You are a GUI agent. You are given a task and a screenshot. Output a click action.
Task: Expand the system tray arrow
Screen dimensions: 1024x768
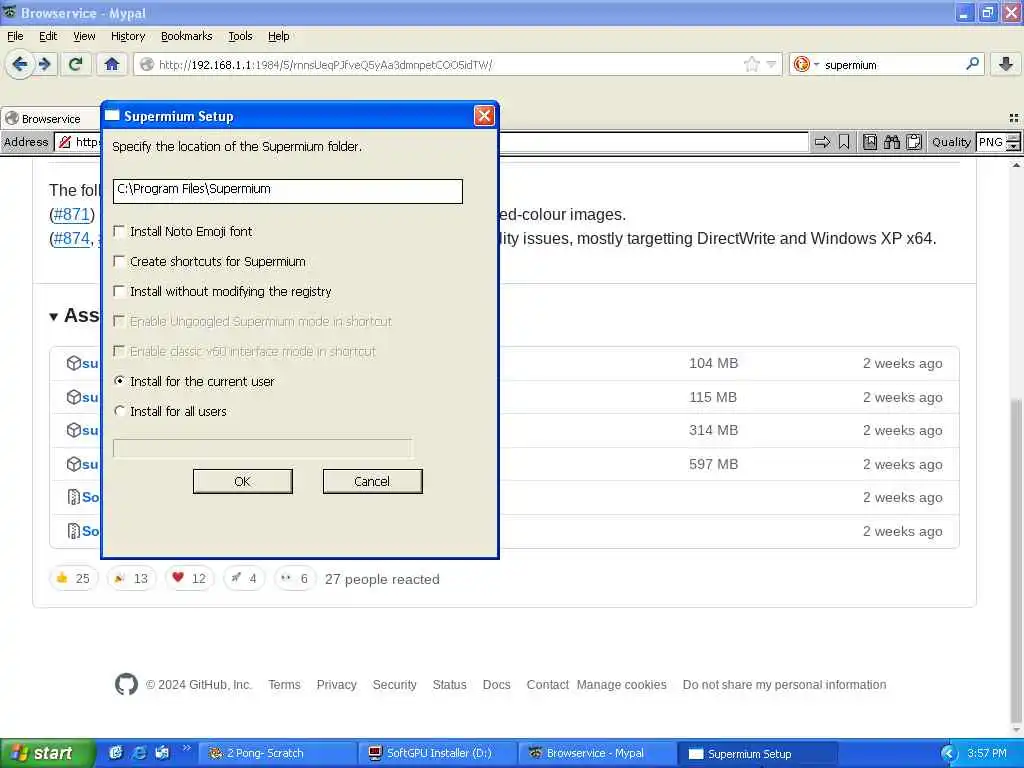(948, 753)
